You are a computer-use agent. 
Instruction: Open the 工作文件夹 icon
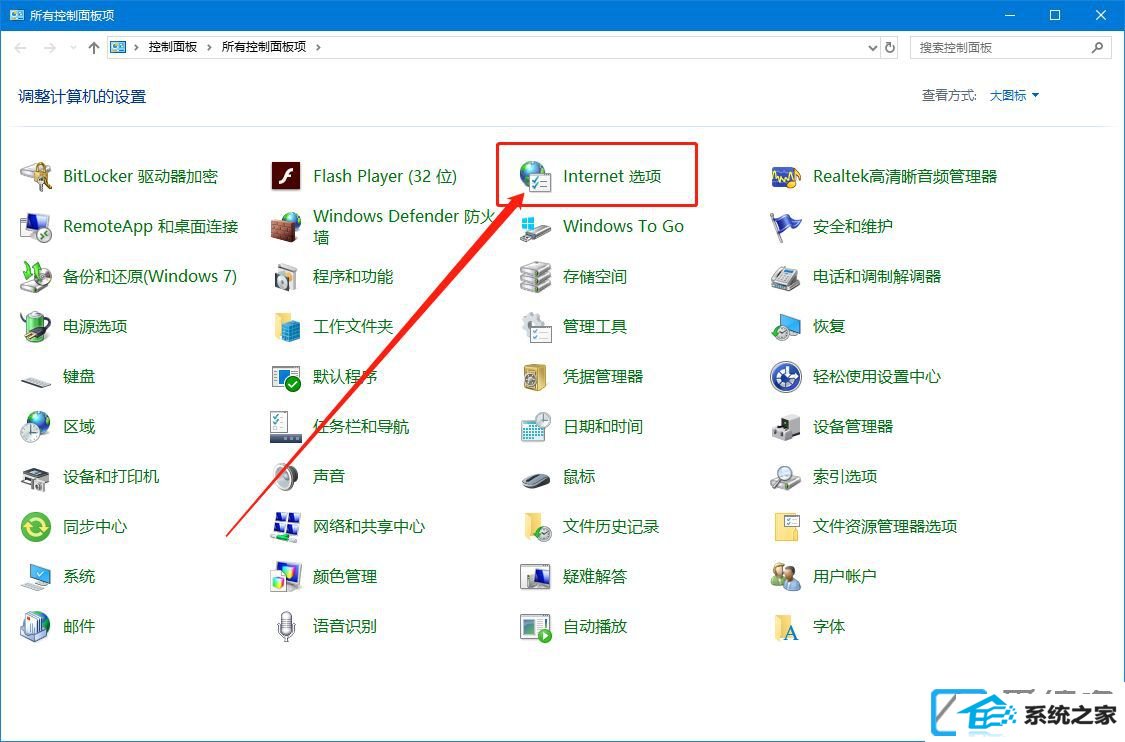click(x=286, y=327)
